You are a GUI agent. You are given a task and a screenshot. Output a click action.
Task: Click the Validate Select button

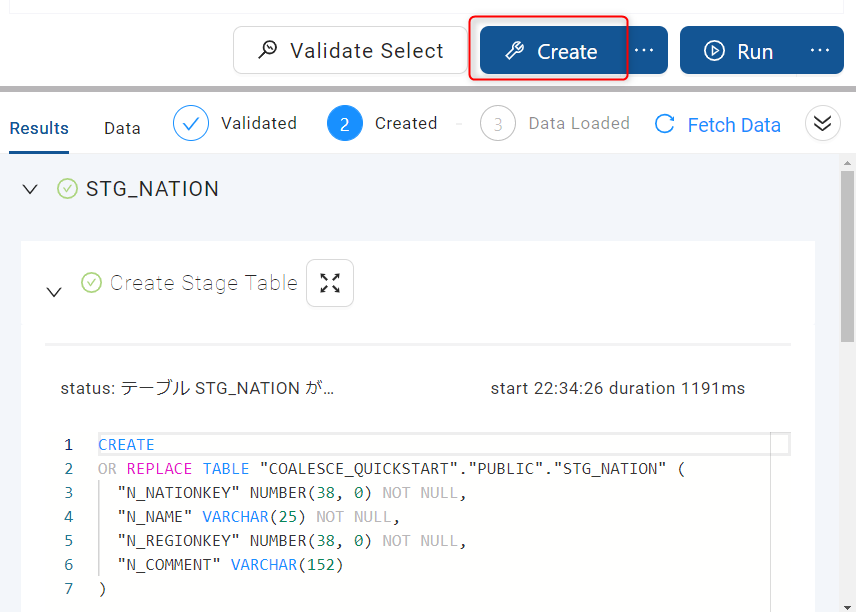pyautogui.click(x=349, y=50)
